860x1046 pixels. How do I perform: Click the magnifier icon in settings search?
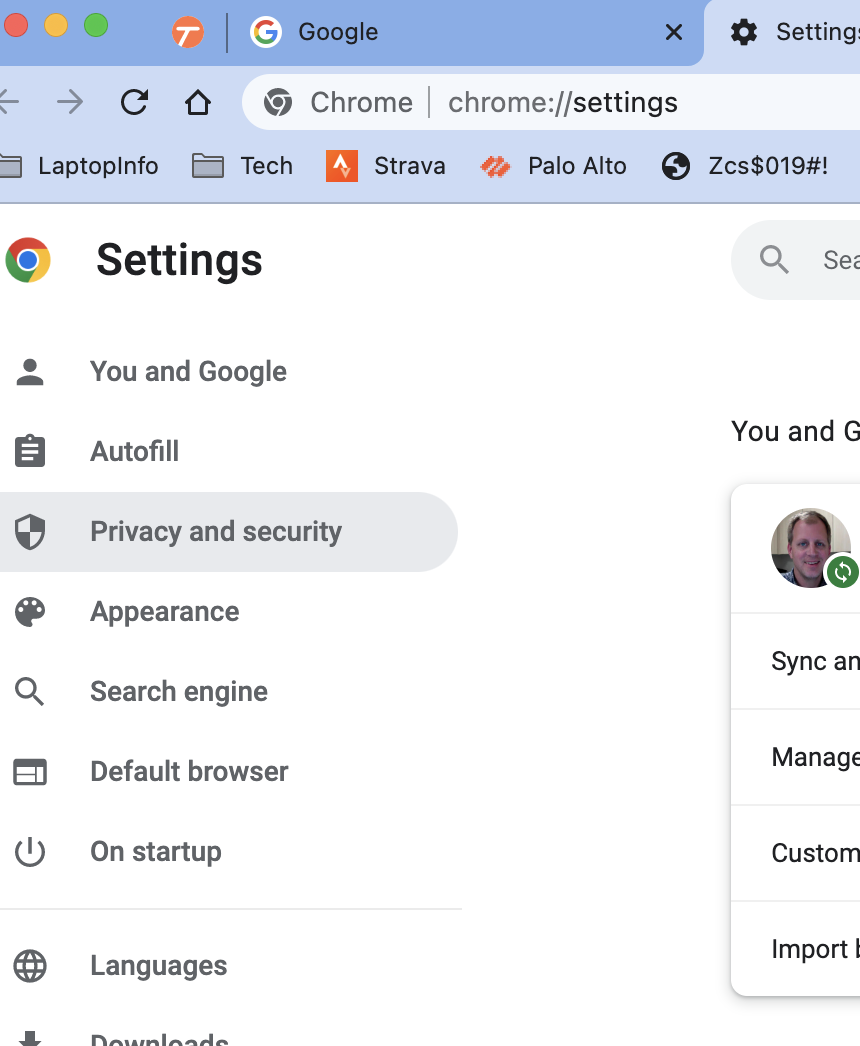point(774,259)
